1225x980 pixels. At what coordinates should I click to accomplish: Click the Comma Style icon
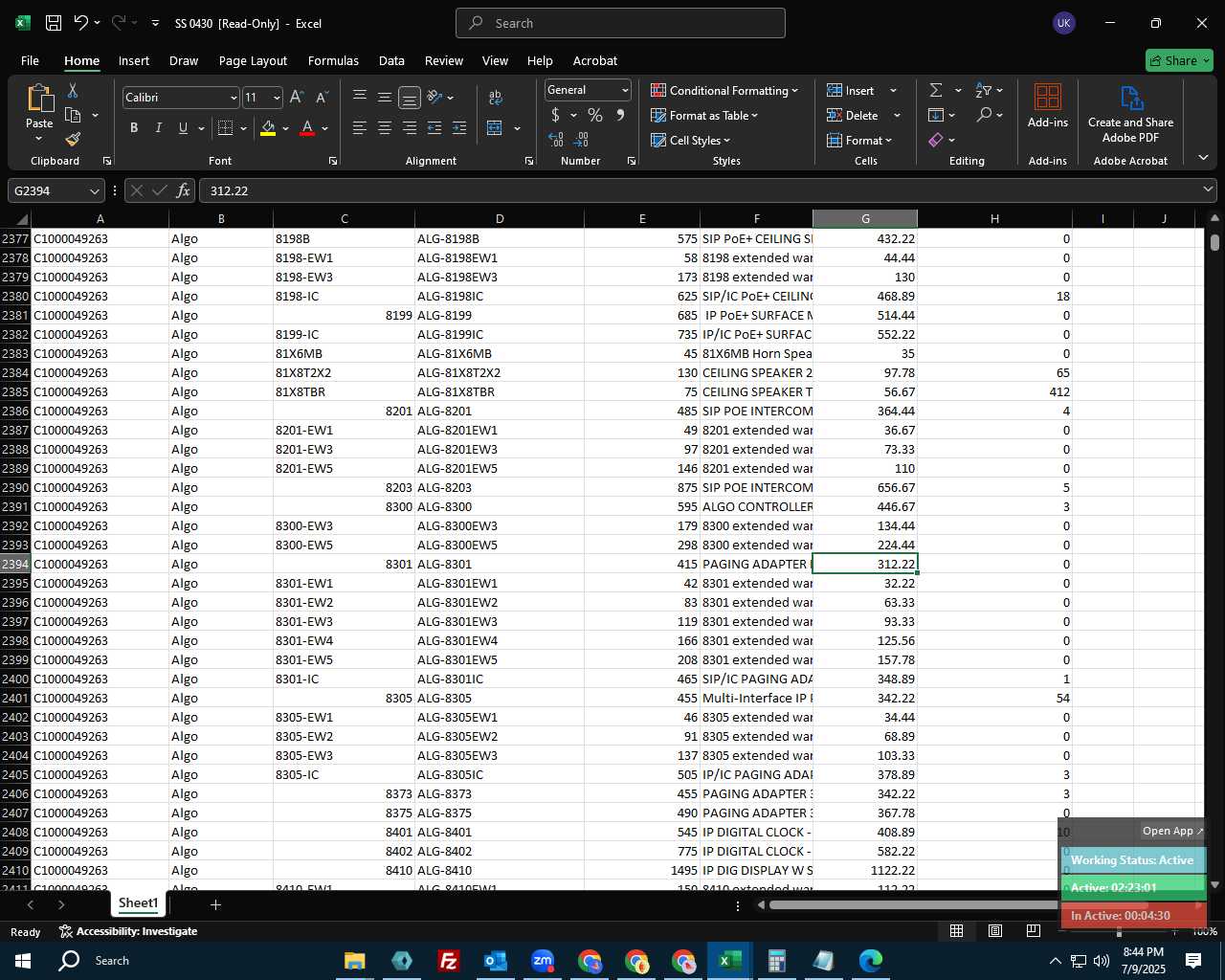coord(620,115)
